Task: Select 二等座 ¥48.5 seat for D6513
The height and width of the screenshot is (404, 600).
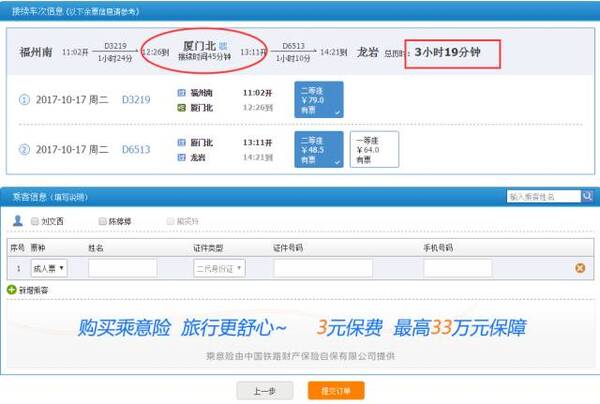Action: 320,150
